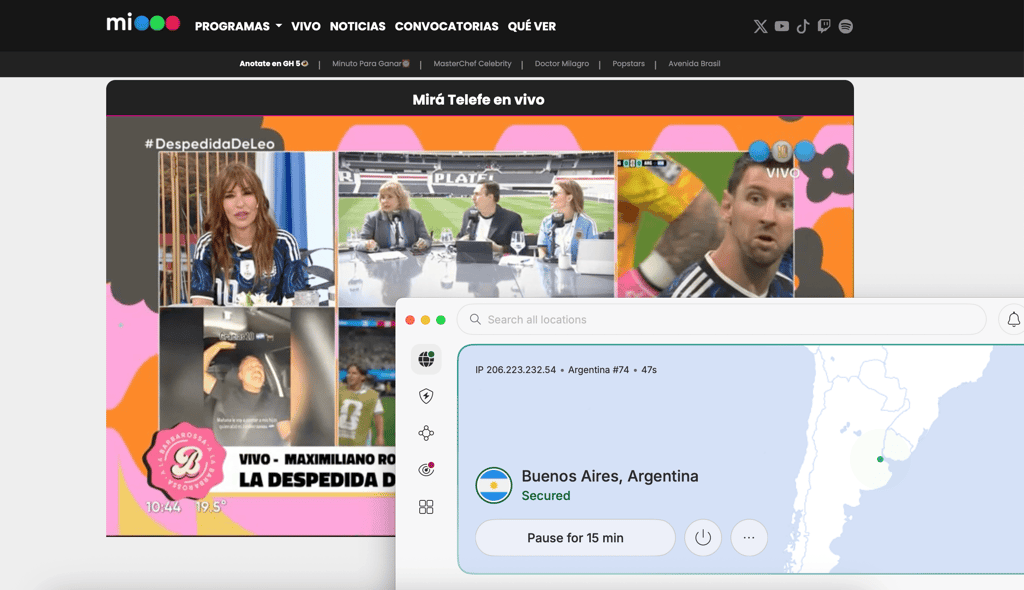Open the CONVOCATORIAS menu item
Image resolution: width=1024 pixels, height=590 pixels.
[447, 26]
